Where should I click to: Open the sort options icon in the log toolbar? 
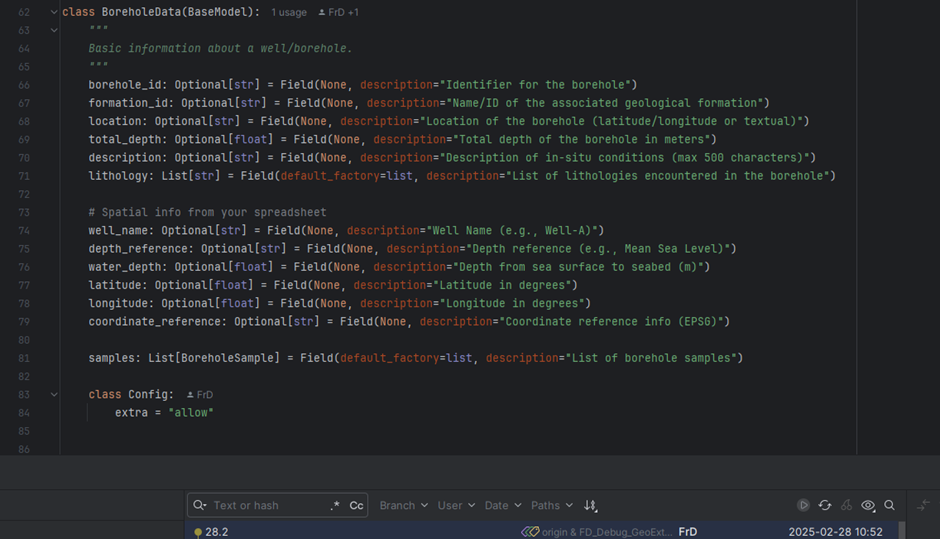tap(590, 505)
